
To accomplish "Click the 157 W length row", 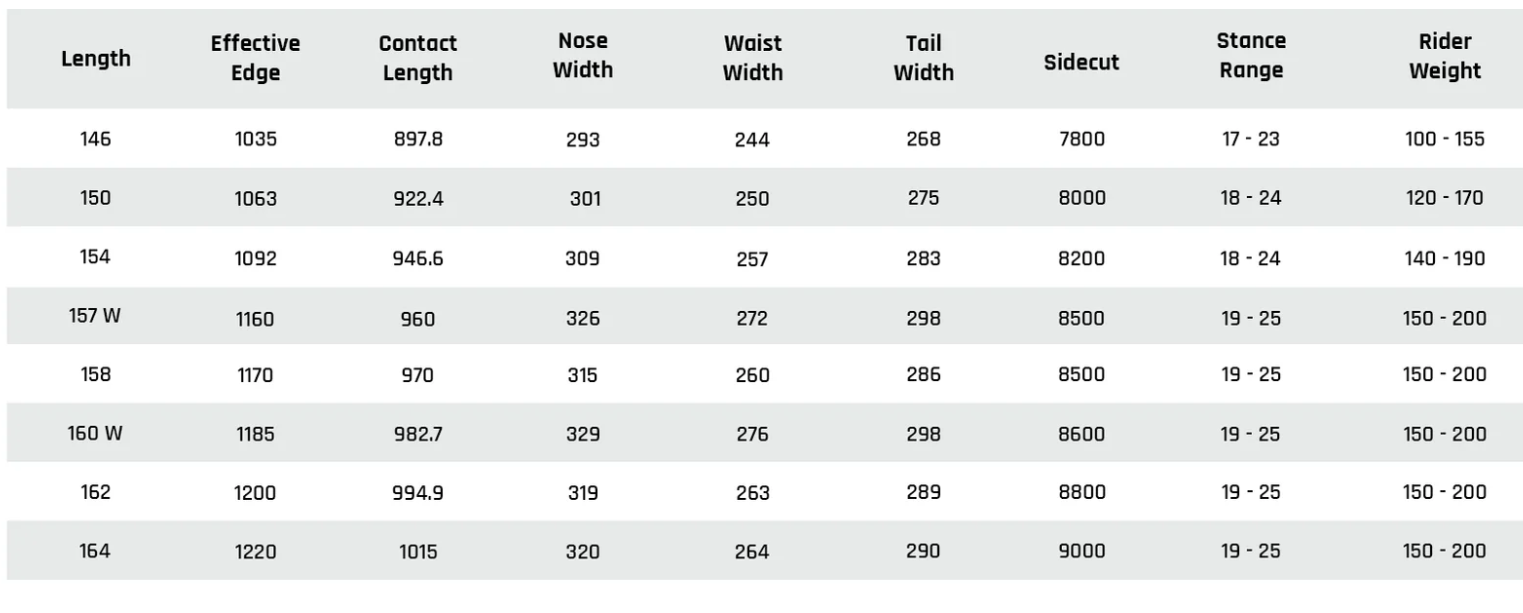I will point(762,318).
